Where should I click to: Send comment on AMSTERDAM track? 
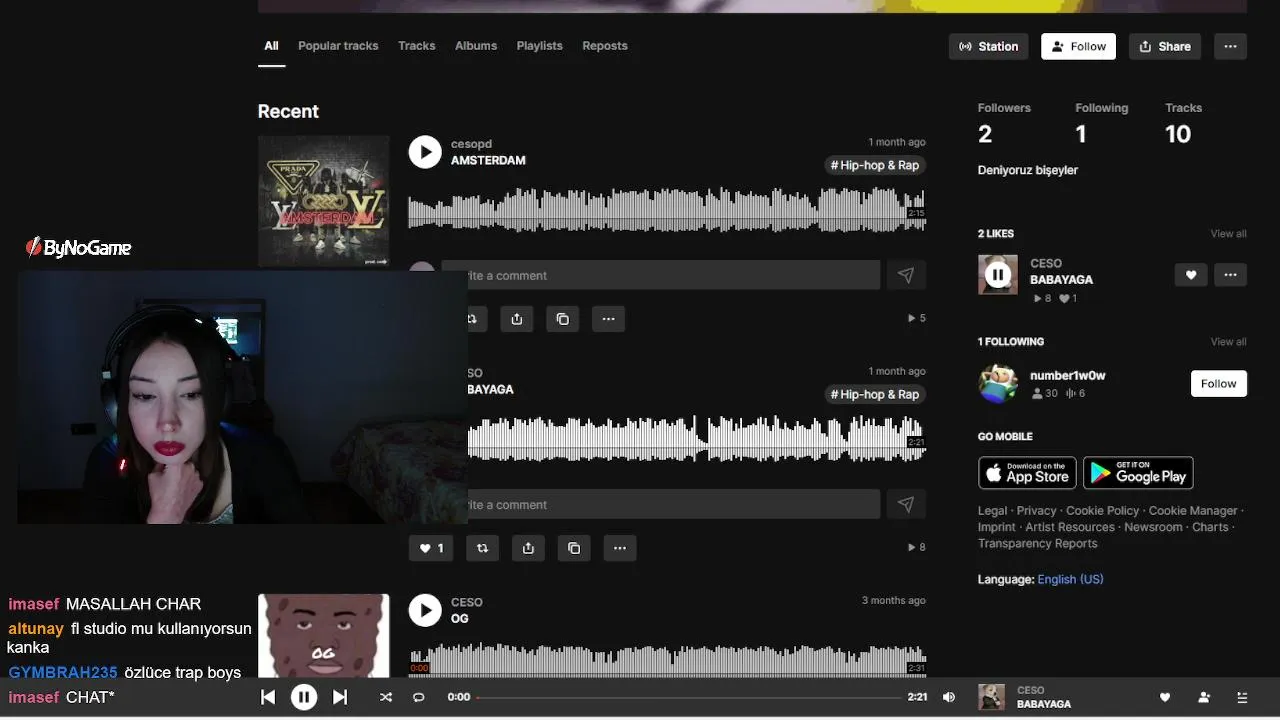click(x=906, y=275)
